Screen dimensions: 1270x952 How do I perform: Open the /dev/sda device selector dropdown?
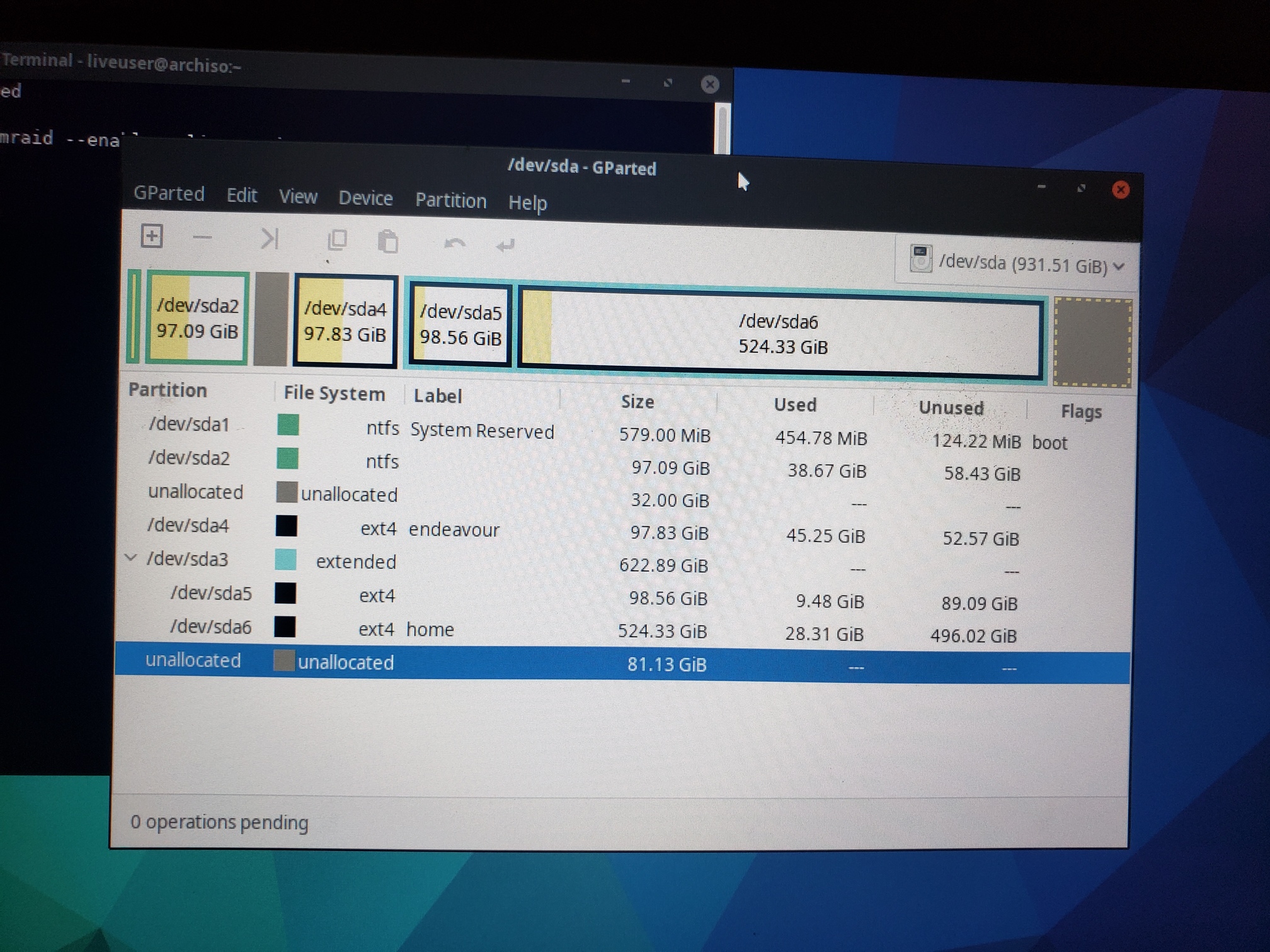coord(1017,262)
